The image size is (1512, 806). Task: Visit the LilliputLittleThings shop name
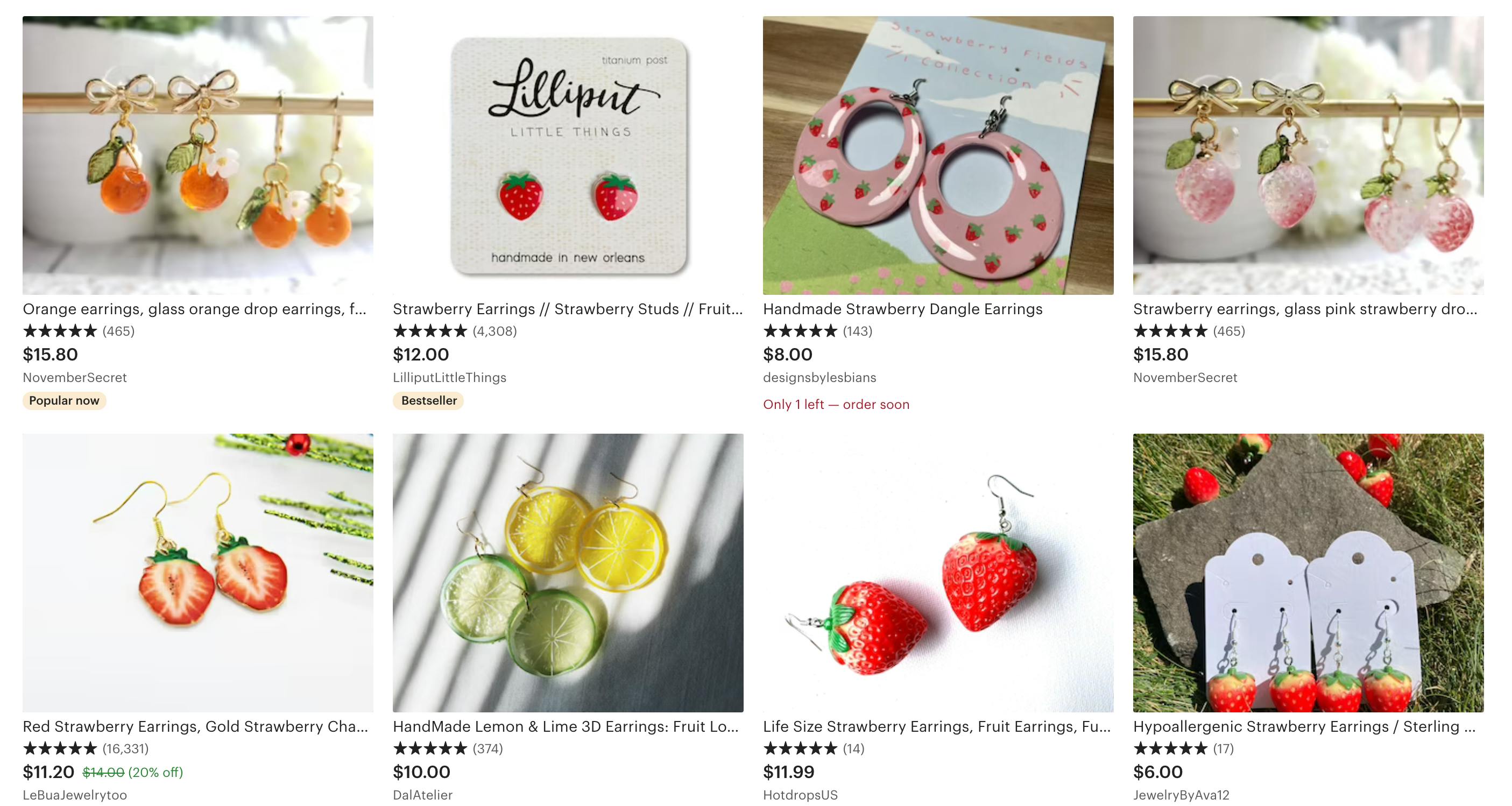pos(449,378)
